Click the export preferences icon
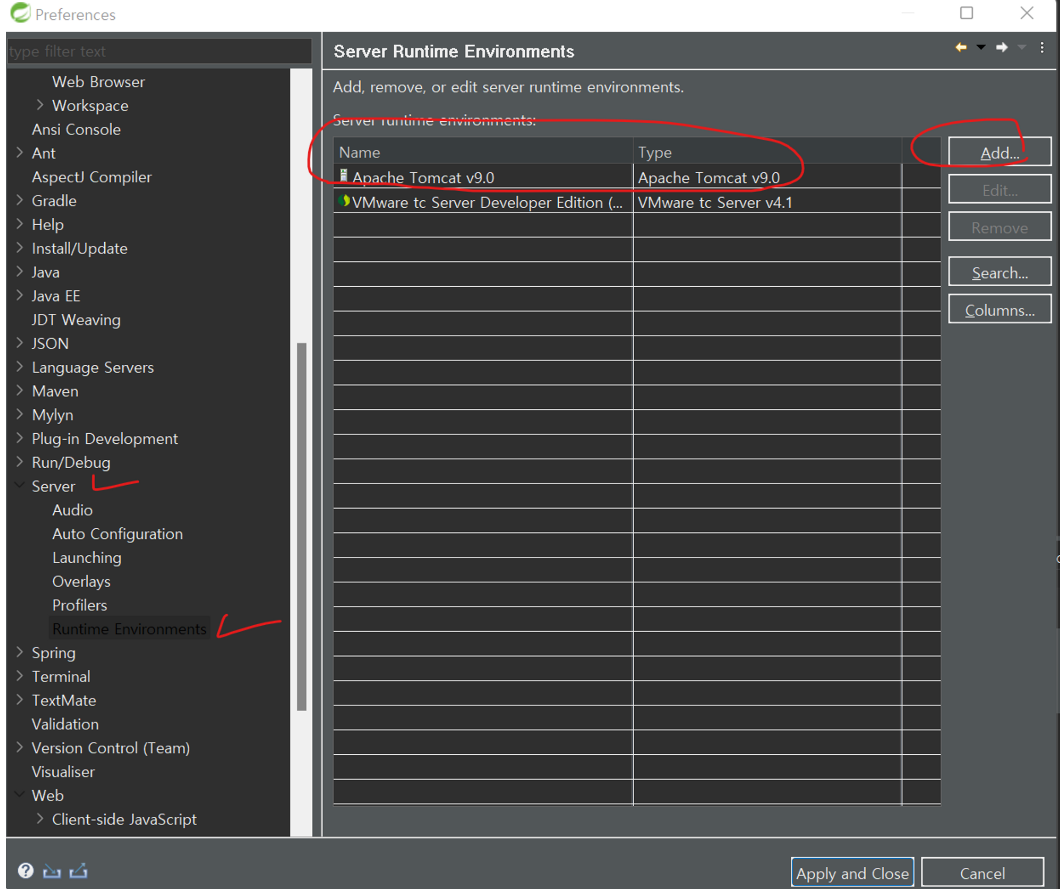This screenshot has width=1060, height=889. [78, 871]
